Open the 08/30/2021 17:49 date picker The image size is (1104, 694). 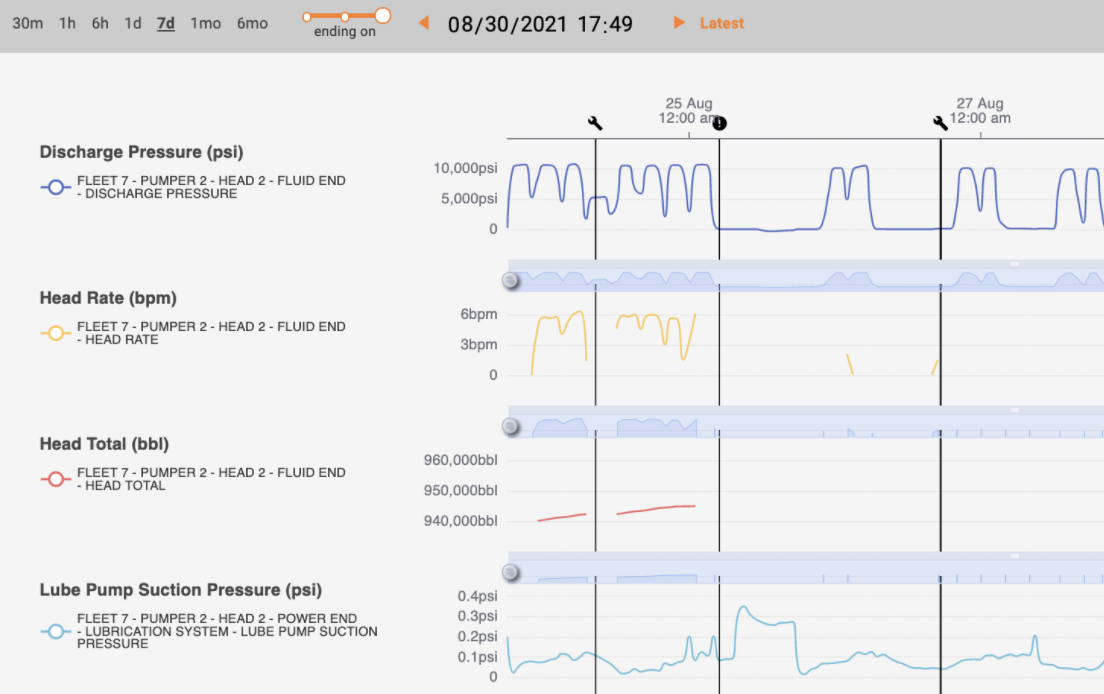click(x=540, y=24)
